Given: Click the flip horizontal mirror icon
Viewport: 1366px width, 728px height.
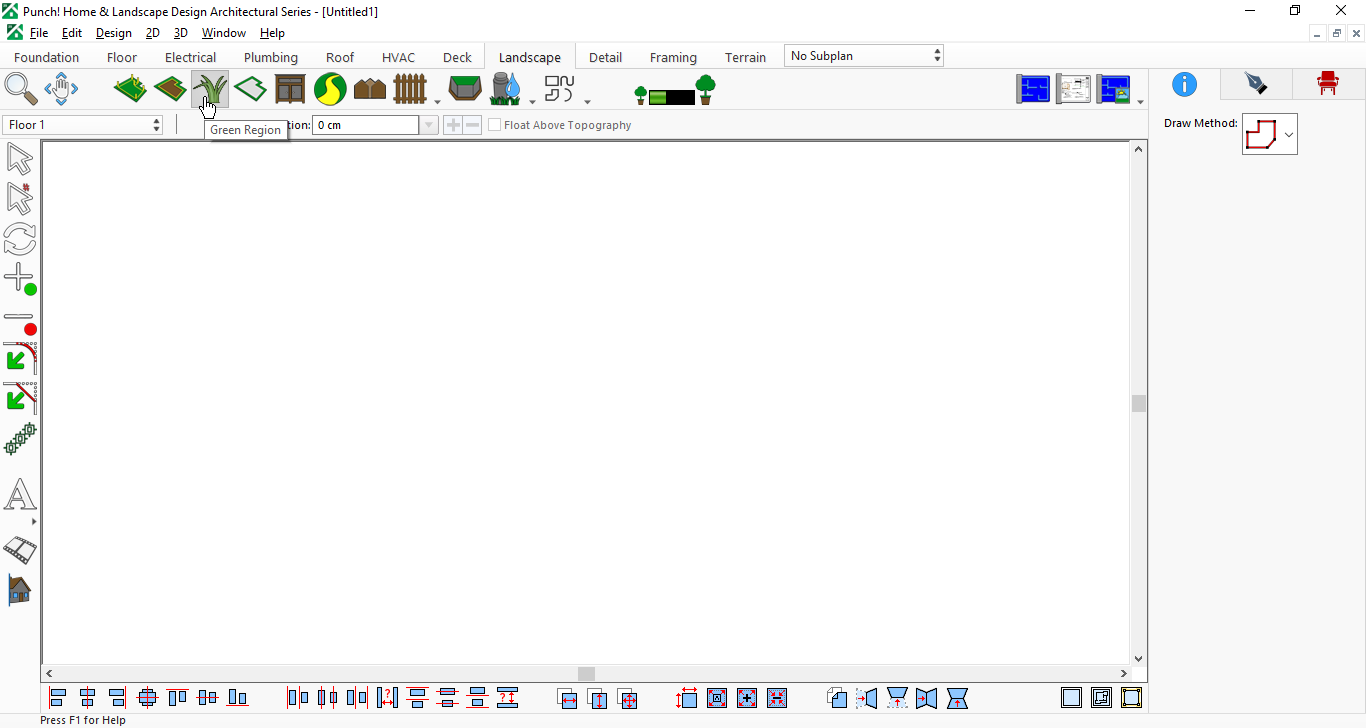Looking at the screenshot, I should pos(867,698).
